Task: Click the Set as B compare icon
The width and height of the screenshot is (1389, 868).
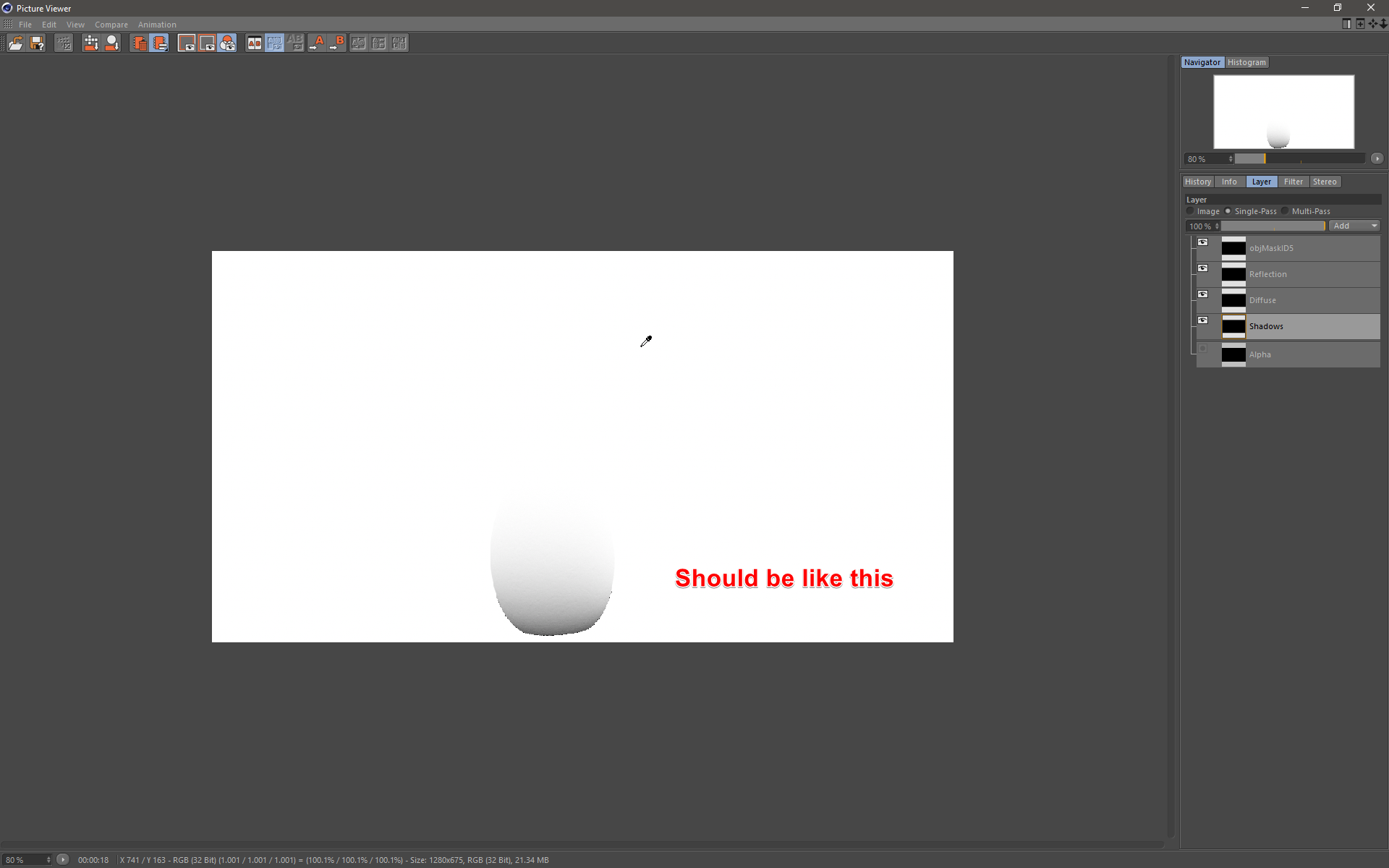Action: 337,43
